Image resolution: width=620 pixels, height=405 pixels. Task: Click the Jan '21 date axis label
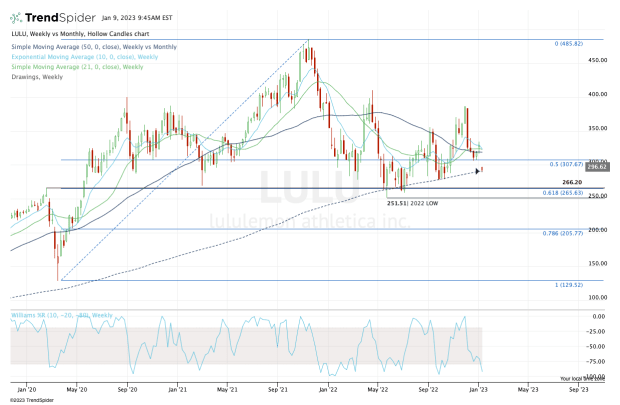[178, 390]
